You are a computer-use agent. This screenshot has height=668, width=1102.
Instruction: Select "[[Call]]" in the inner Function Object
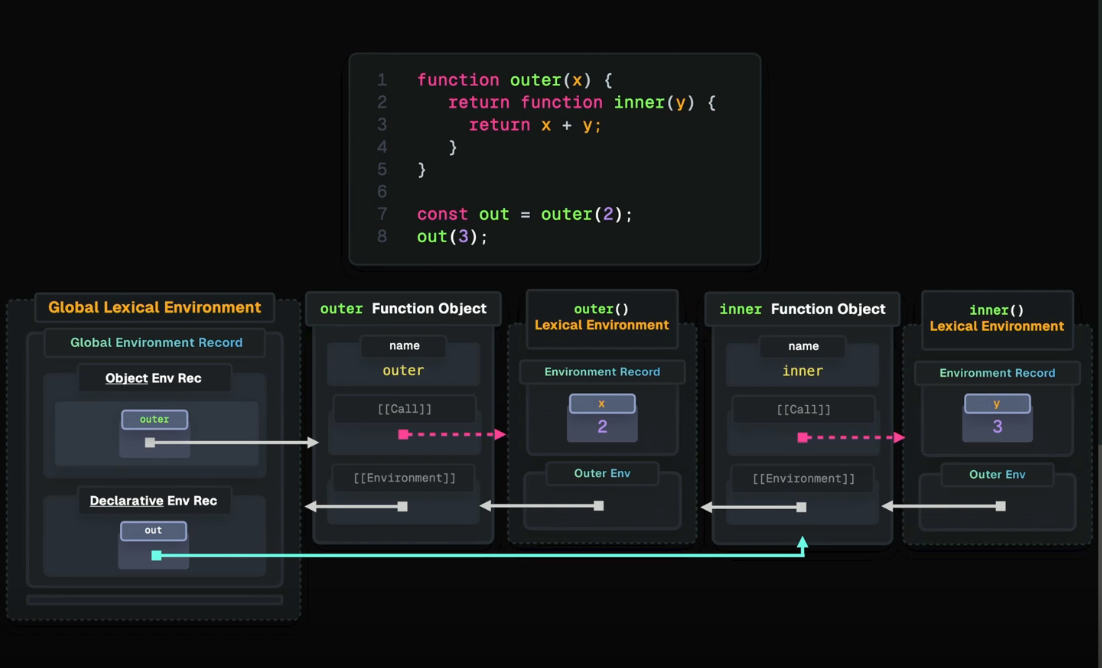click(x=804, y=409)
